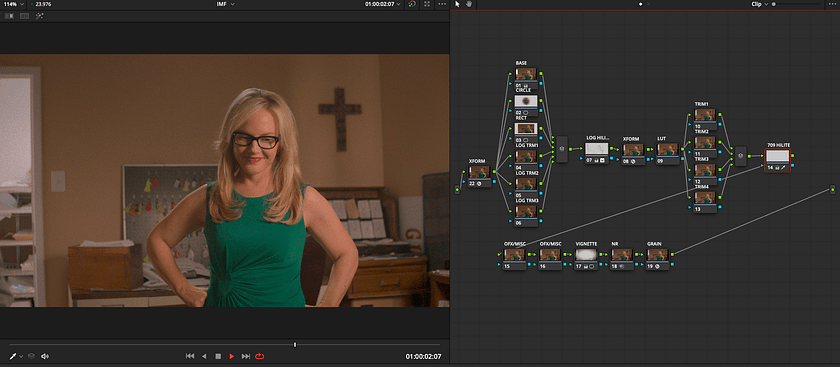Screen dimensions: 840x367
Task: Select the first parallel mixer node
Action: (562, 150)
